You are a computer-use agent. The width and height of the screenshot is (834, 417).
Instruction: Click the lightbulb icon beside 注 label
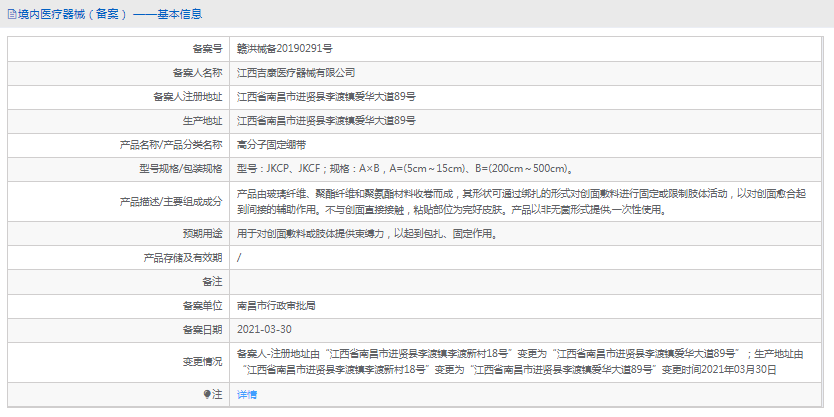tap(207, 395)
